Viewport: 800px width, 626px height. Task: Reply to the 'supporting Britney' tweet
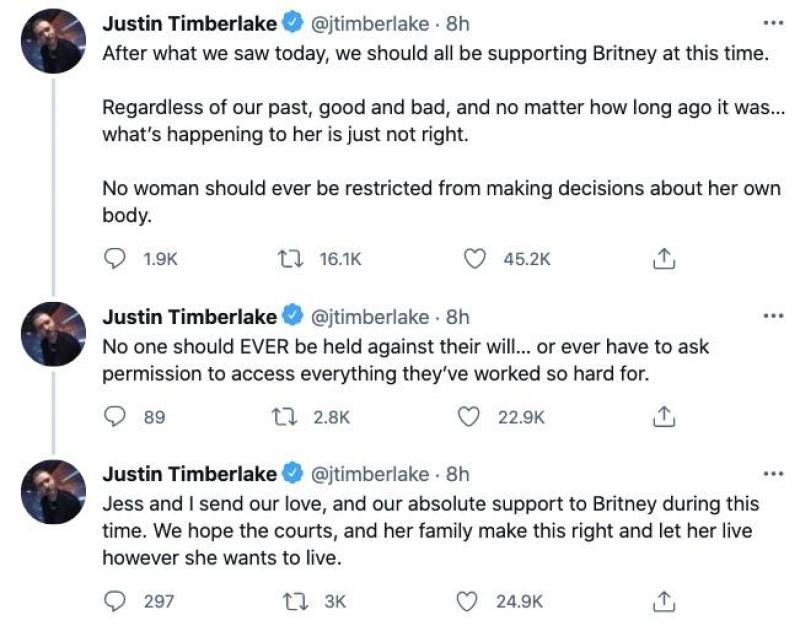[x=115, y=259]
